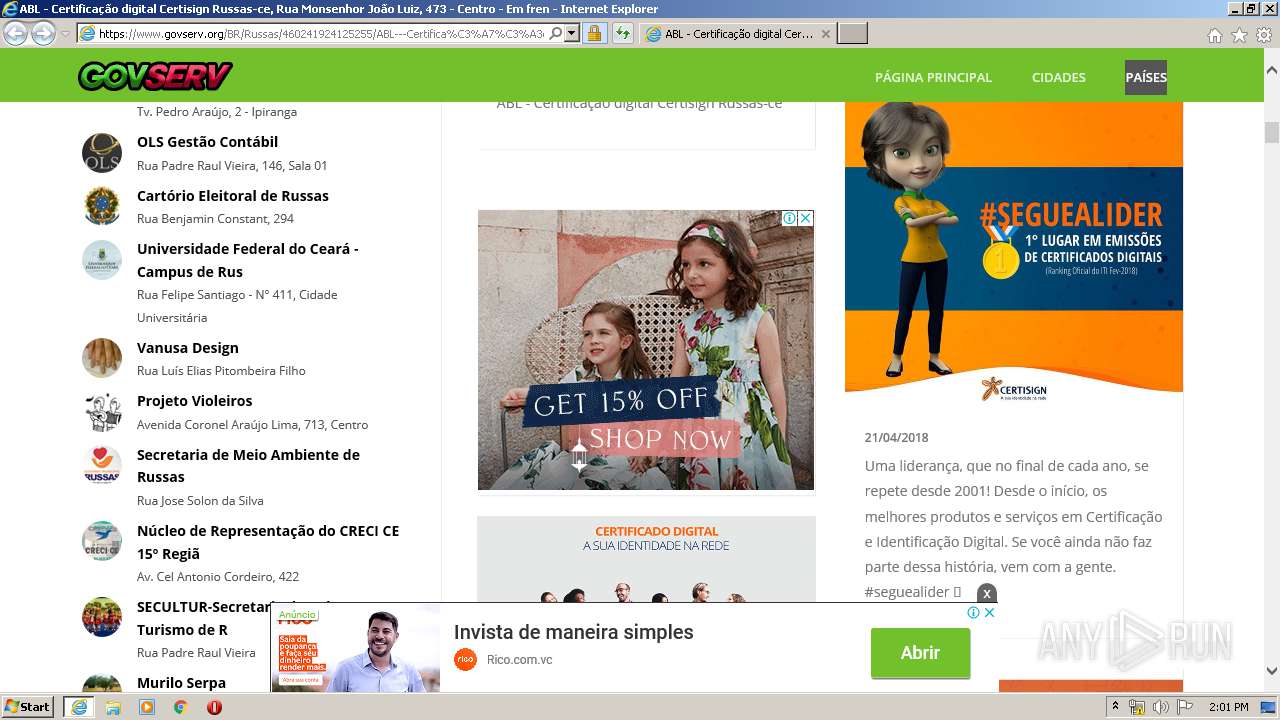Click the 2:01 PM taskbar clock
The image size is (1280, 720).
coord(1228,707)
